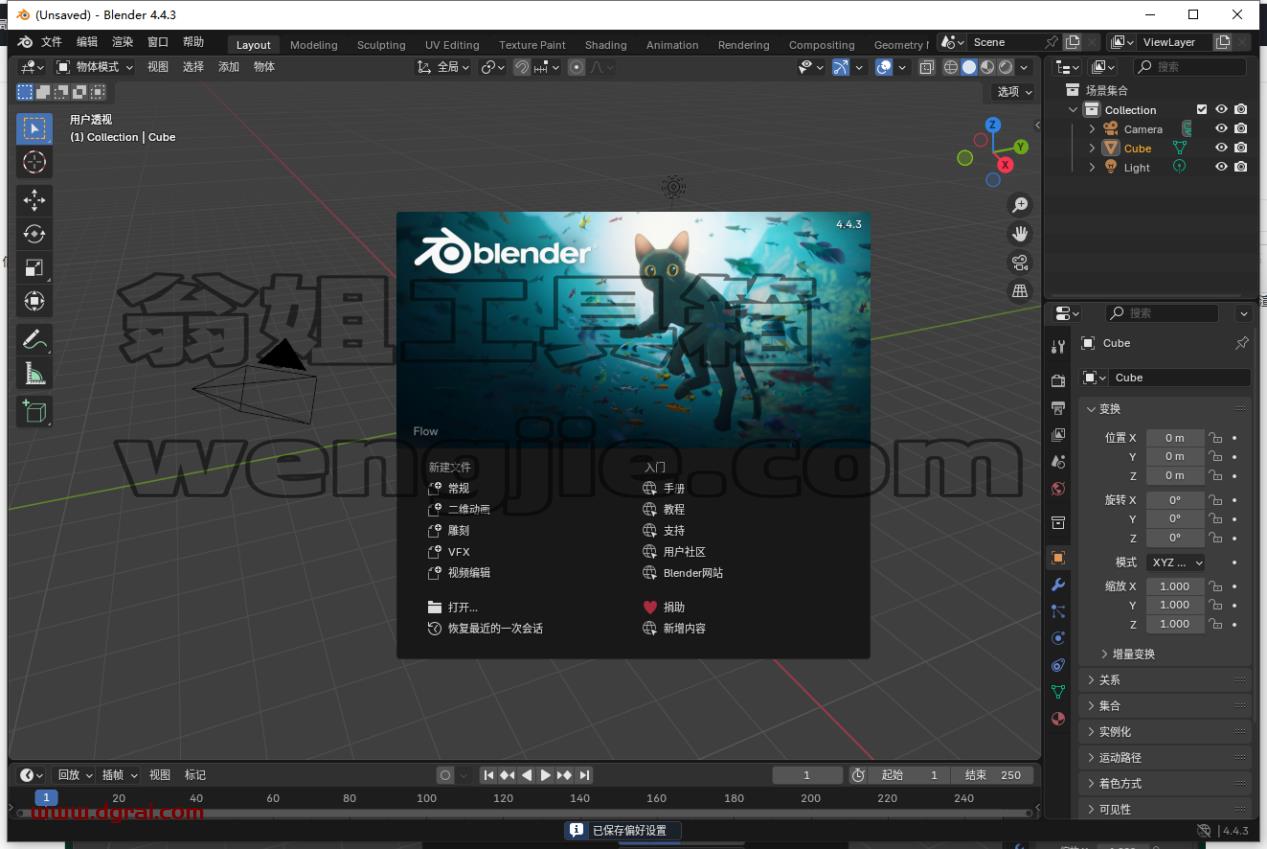
Task: Activate the 3D Cursor tool
Action: click(34, 162)
